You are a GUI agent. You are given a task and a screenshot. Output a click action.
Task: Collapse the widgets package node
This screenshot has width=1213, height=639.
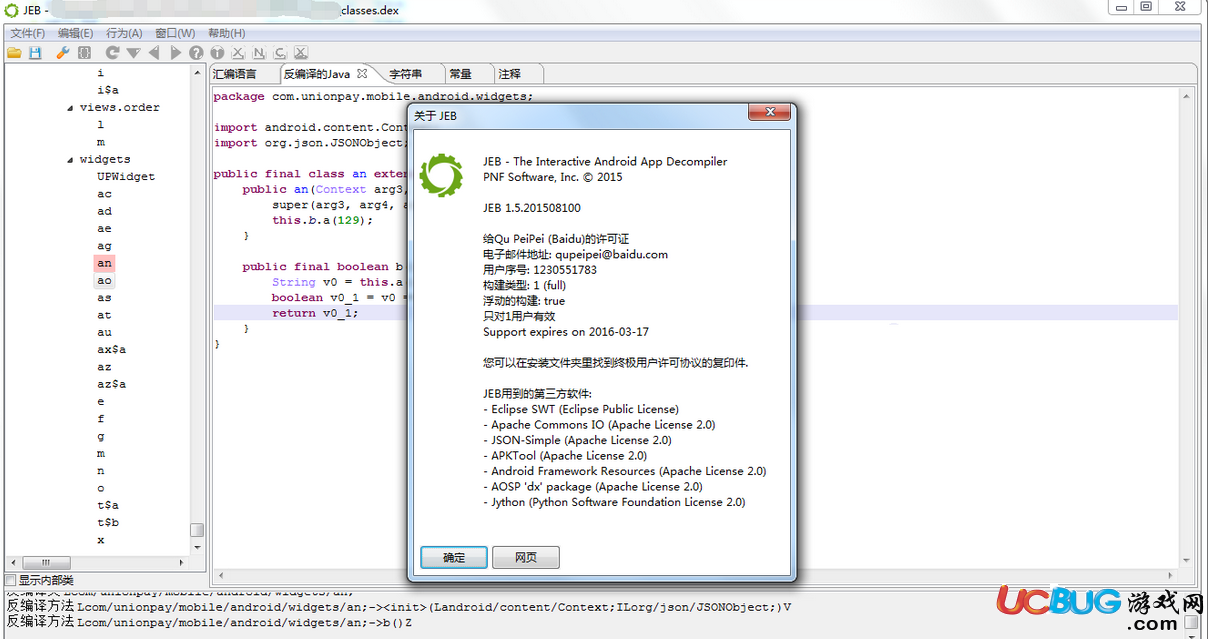pyautogui.click(x=70, y=160)
